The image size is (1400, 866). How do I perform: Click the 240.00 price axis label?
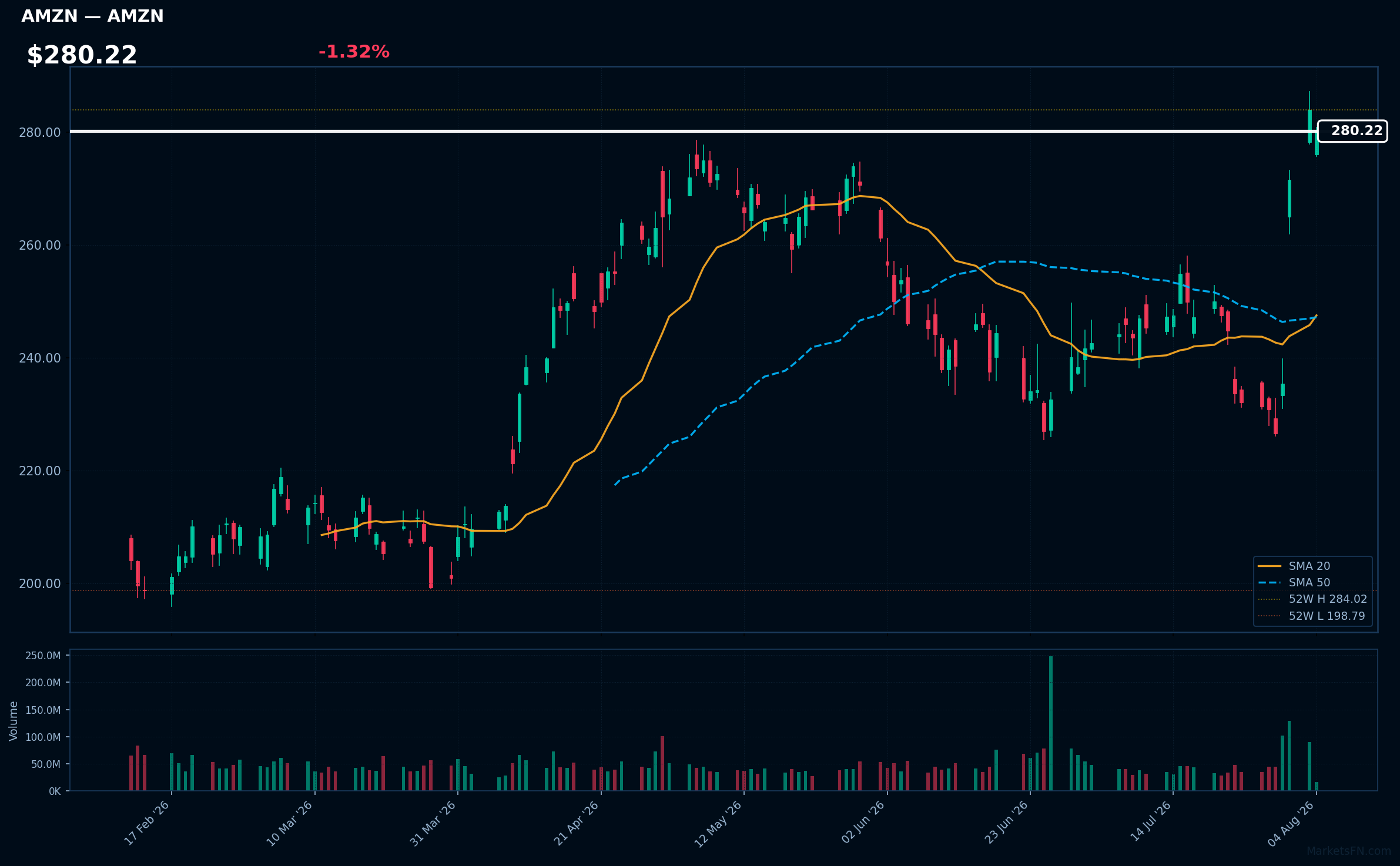(40, 358)
